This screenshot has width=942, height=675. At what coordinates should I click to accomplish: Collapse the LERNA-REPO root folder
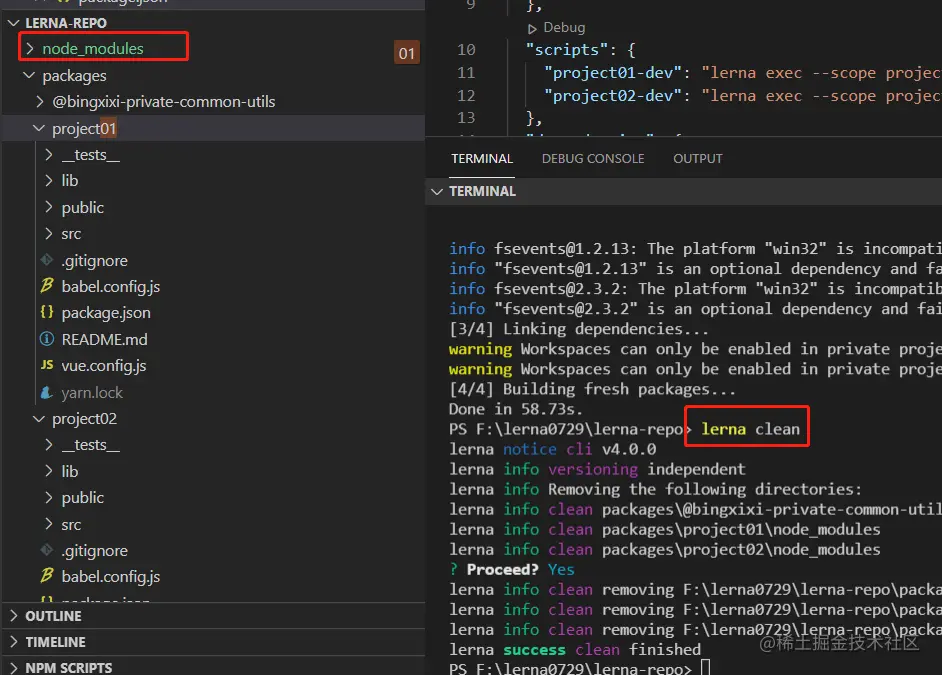click(x=13, y=23)
